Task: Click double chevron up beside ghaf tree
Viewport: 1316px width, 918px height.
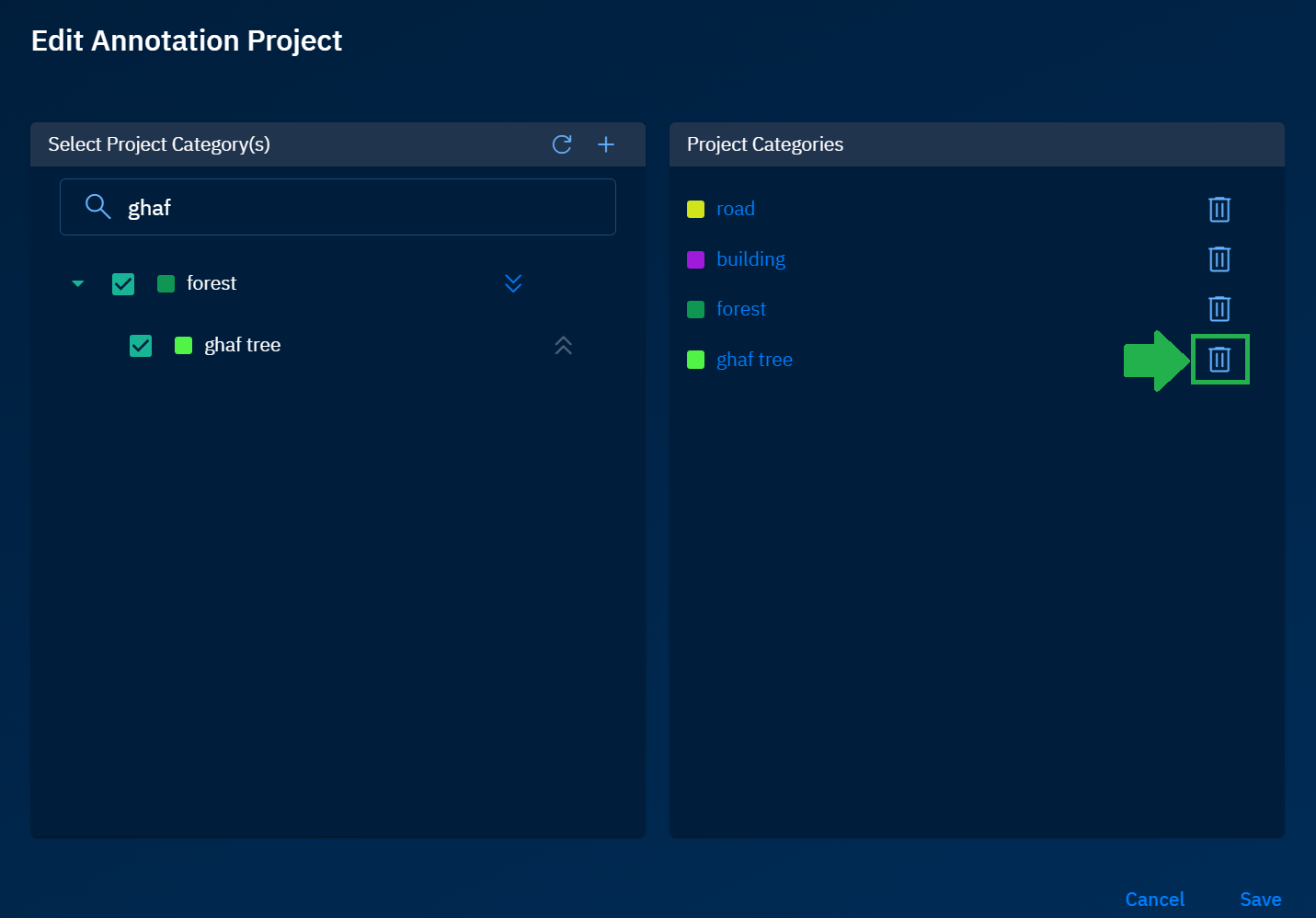Action: (x=564, y=346)
